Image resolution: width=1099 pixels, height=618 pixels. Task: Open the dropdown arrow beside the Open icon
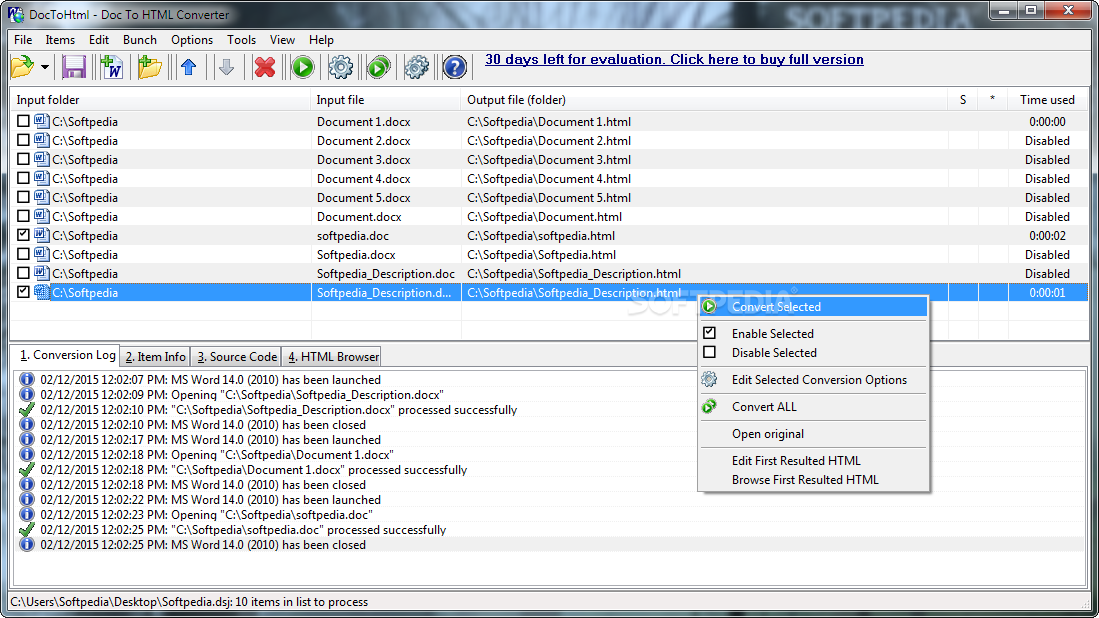[x=44, y=67]
